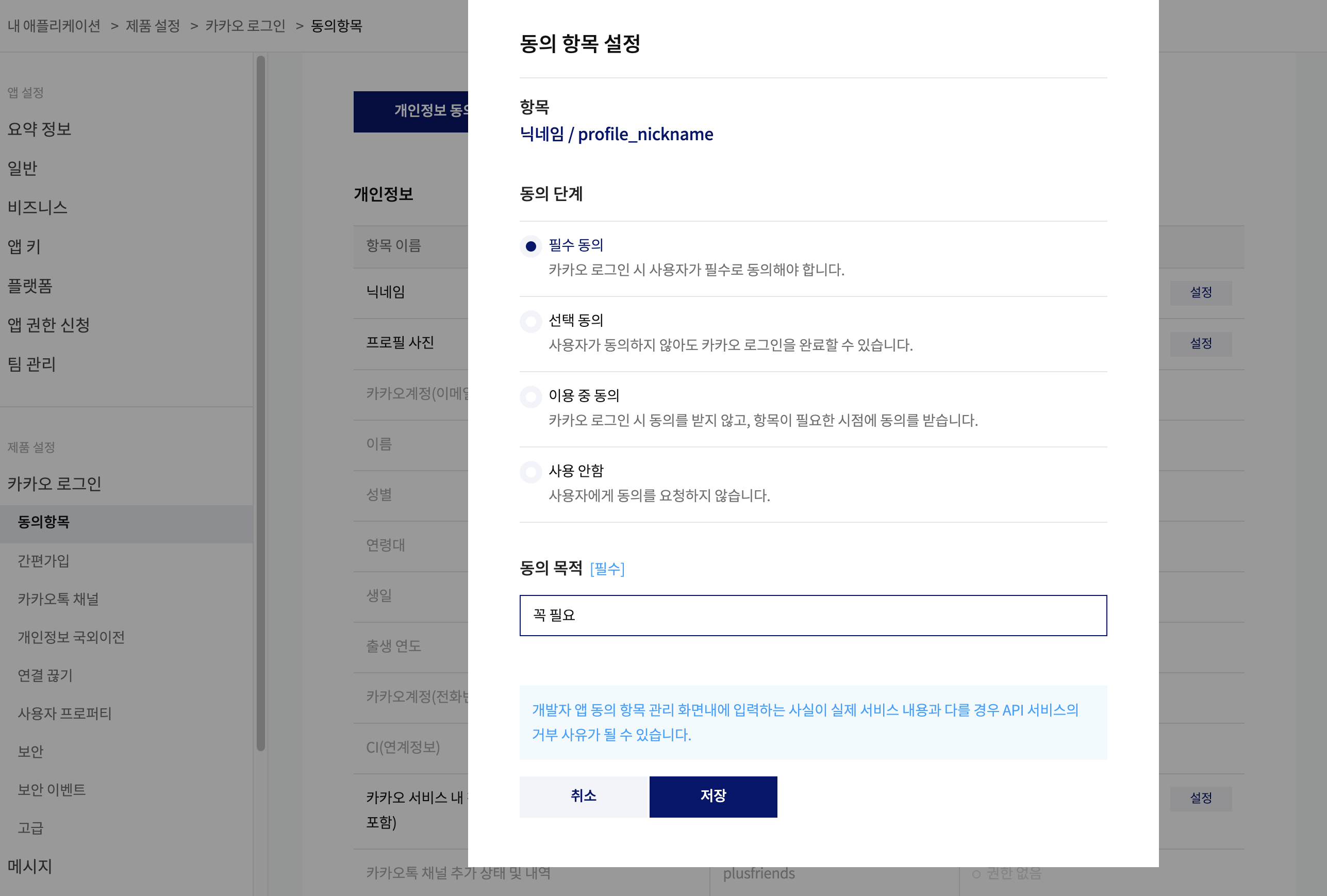The width and height of the screenshot is (1327, 896).
Task: Click the 동의 목적 text input field
Action: coord(812,615)
